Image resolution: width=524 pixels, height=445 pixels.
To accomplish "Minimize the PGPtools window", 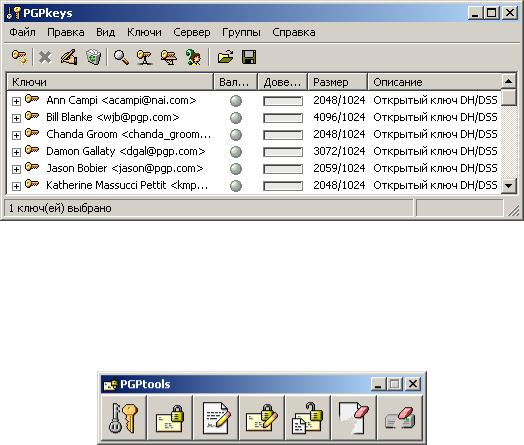I will click(378, 384).
